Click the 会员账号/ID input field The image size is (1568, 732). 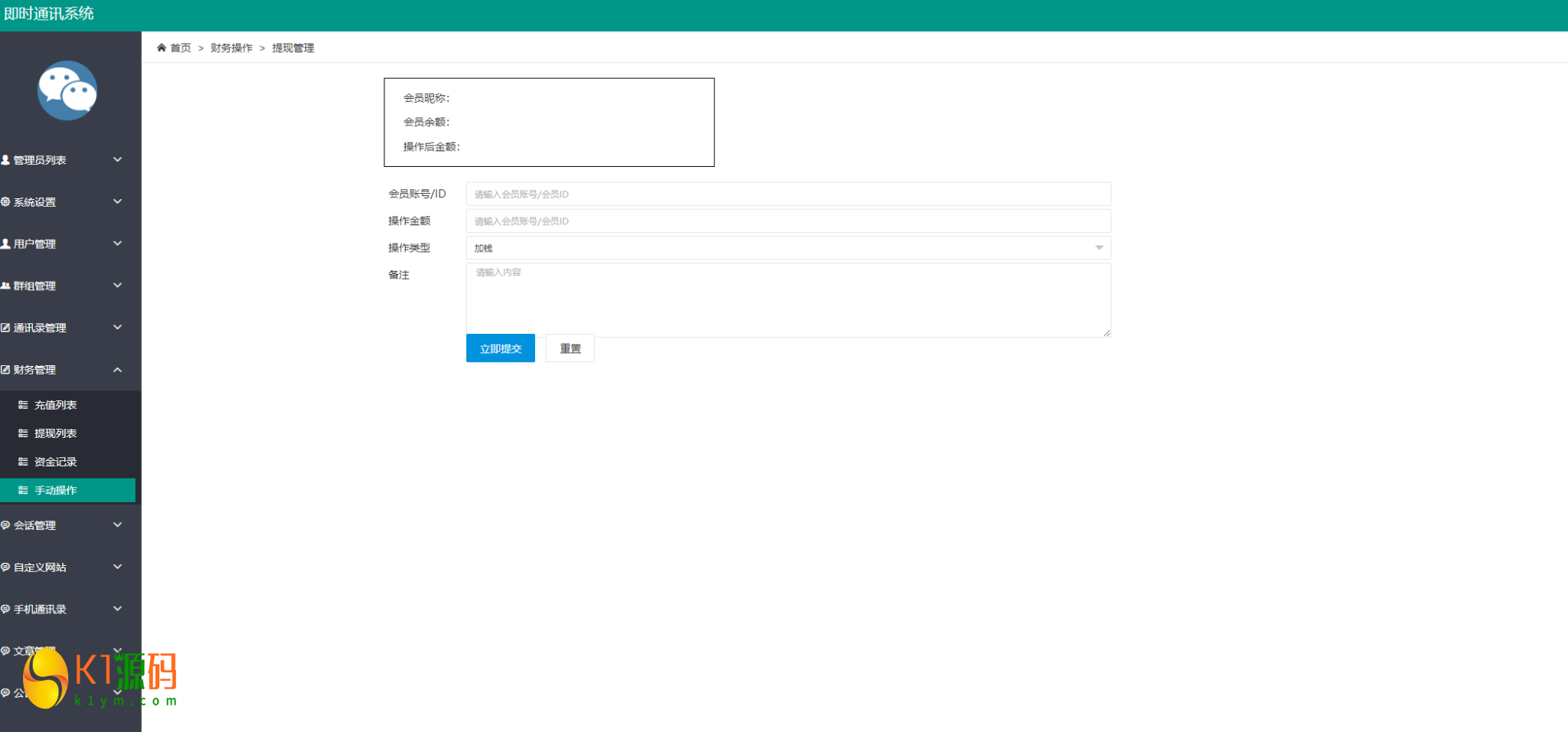(789, 194)
